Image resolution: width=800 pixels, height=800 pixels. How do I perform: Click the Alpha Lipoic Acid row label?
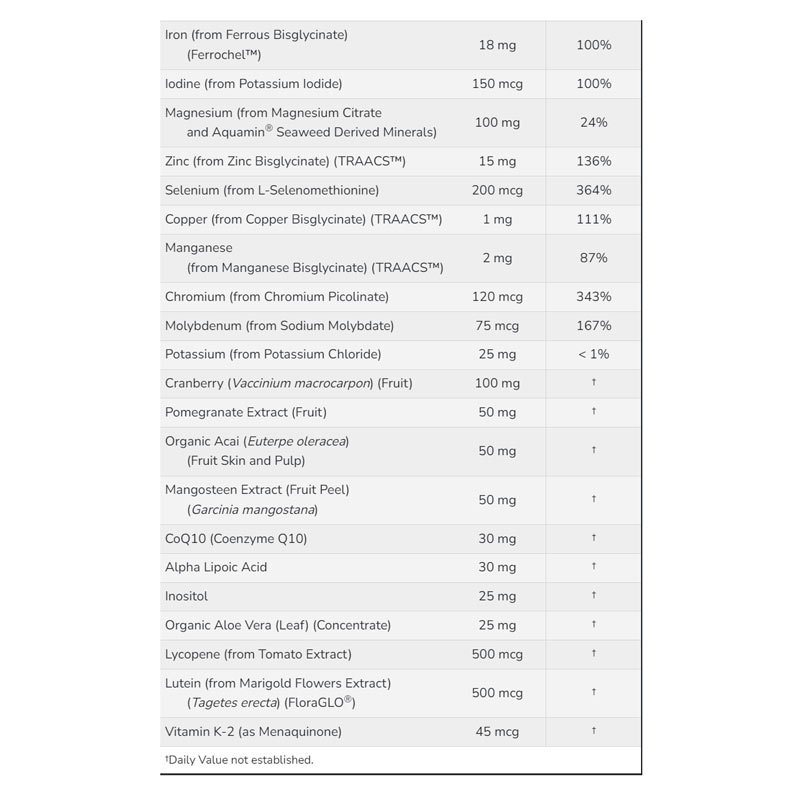216,567
